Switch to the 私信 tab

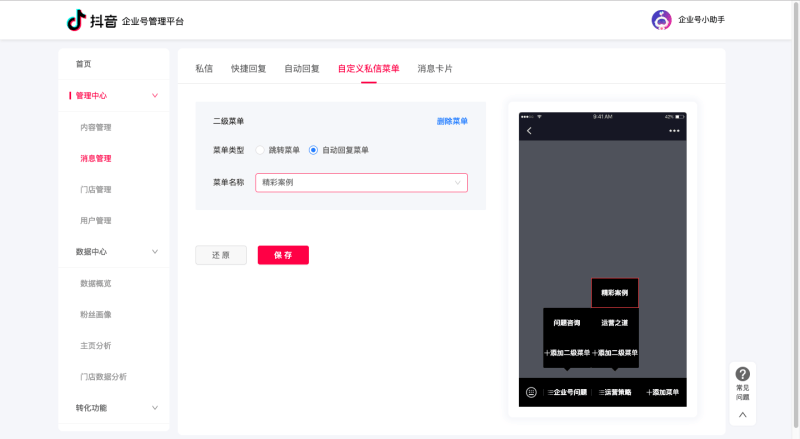[x=204, y=68]
